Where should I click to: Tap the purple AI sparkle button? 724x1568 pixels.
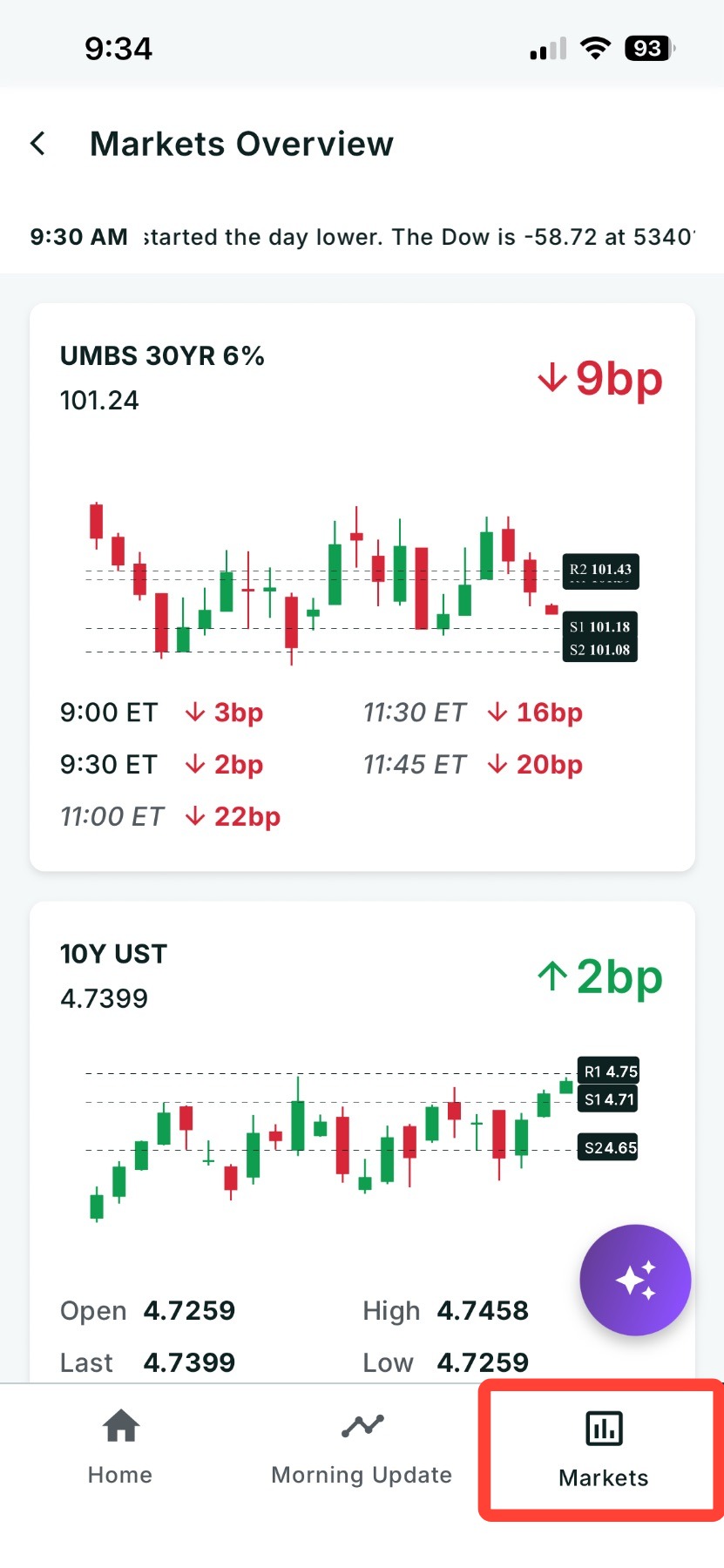pyautogui.click(x=635, y=1281)
